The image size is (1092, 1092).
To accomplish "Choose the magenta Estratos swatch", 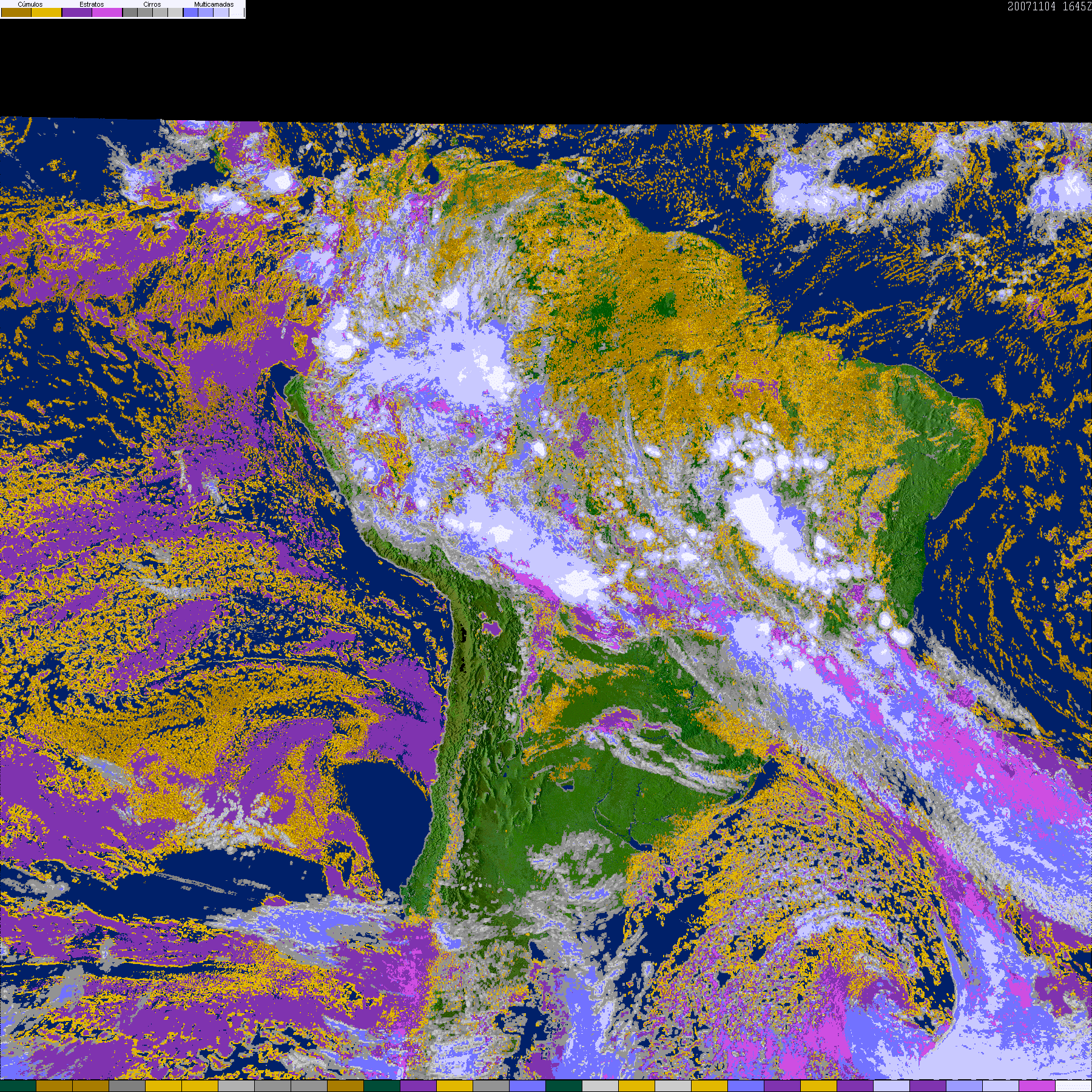I will (107, 12).
